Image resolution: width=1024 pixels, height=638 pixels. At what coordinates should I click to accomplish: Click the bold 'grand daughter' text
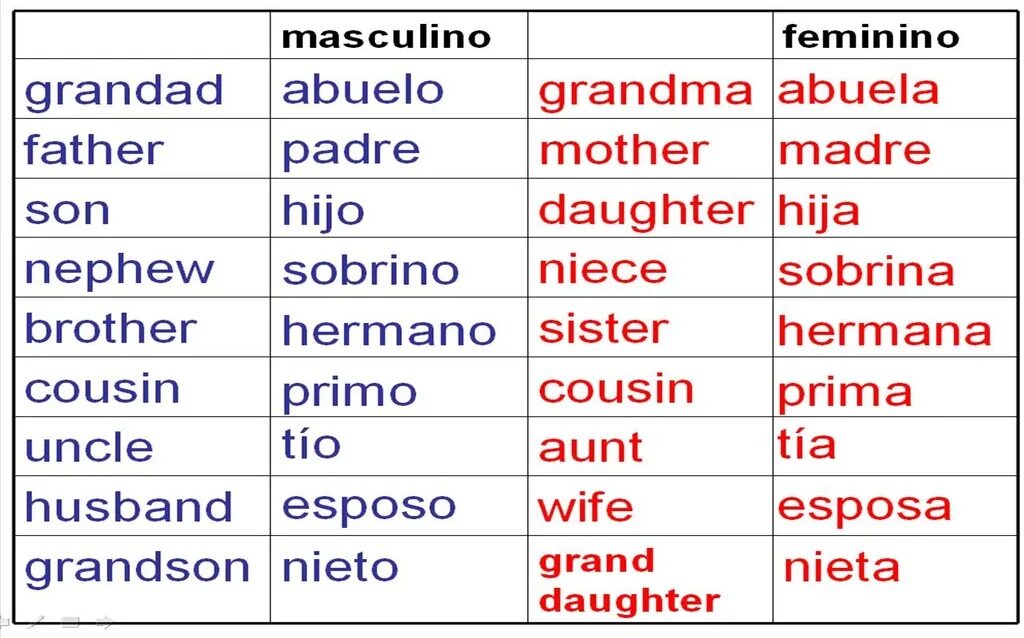tap(630, 581)
